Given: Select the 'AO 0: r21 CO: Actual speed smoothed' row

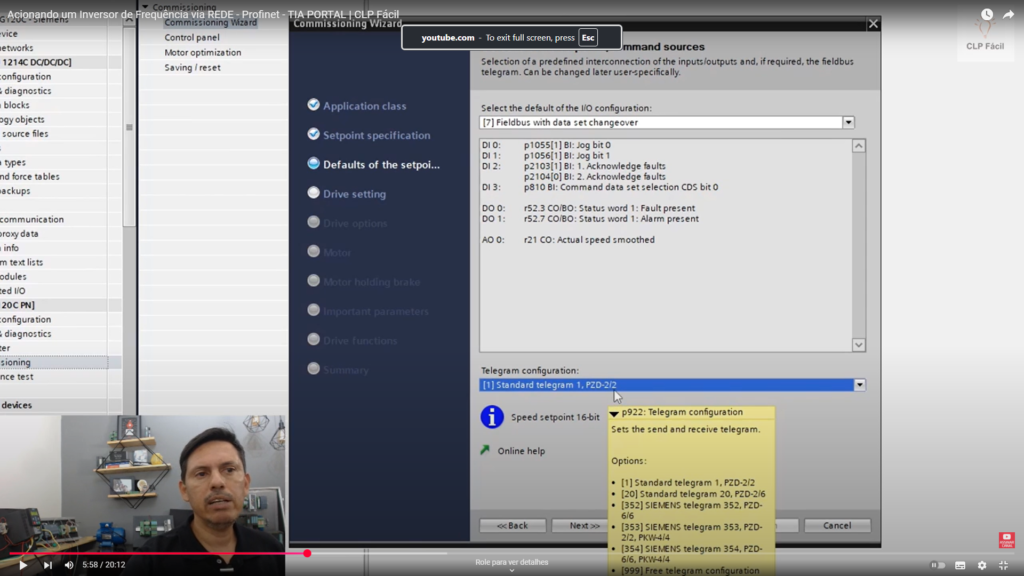Looking at the screenshot, I should pos(568,240).
